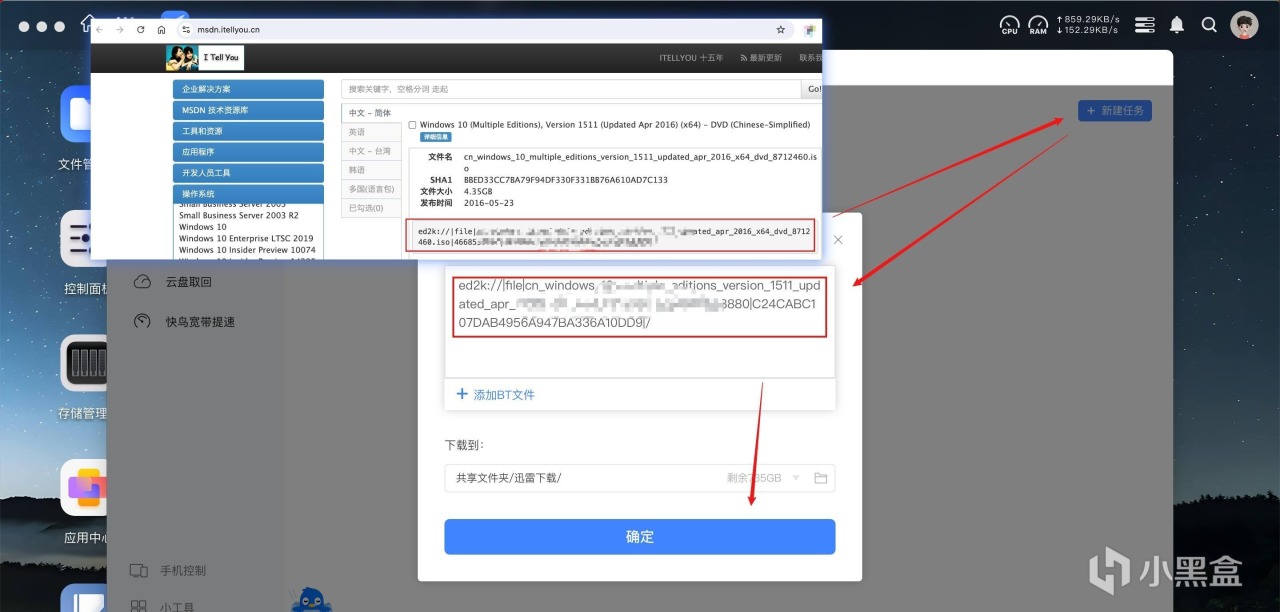The image size is (1280, 612).
Task: Expand 开发人员工具 category
Action: click(248, 173)
